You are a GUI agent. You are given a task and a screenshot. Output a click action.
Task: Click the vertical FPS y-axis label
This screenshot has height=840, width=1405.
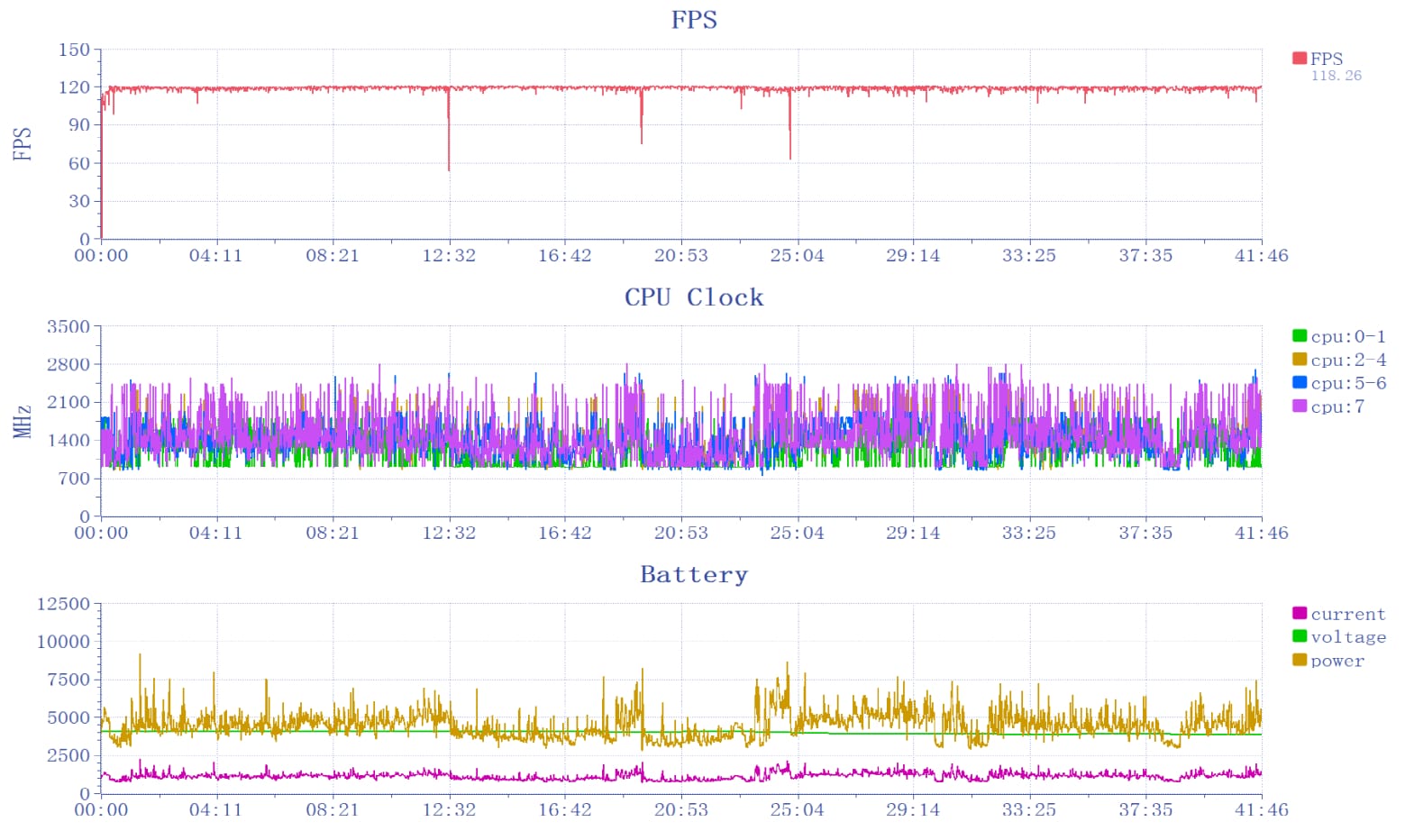(x=23, y=144)
